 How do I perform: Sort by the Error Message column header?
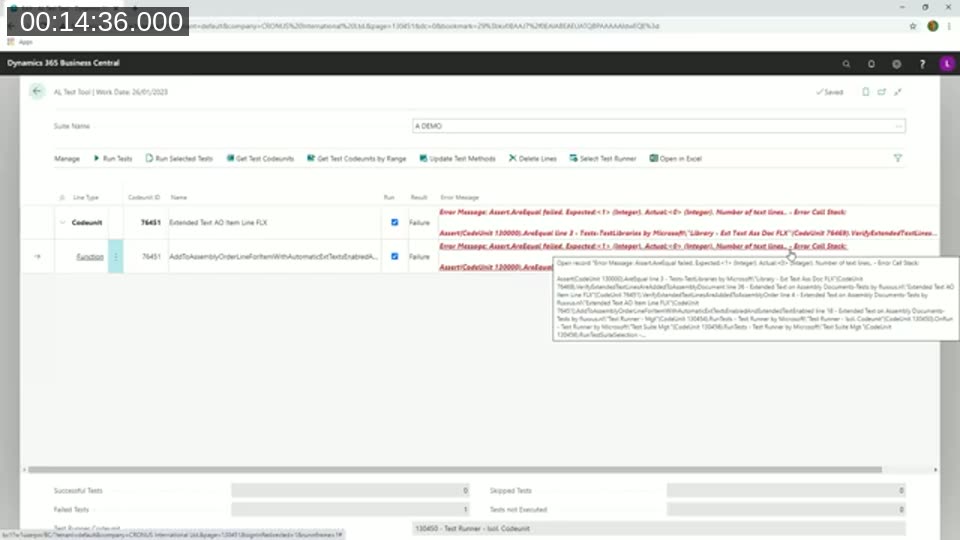point(459,198)
